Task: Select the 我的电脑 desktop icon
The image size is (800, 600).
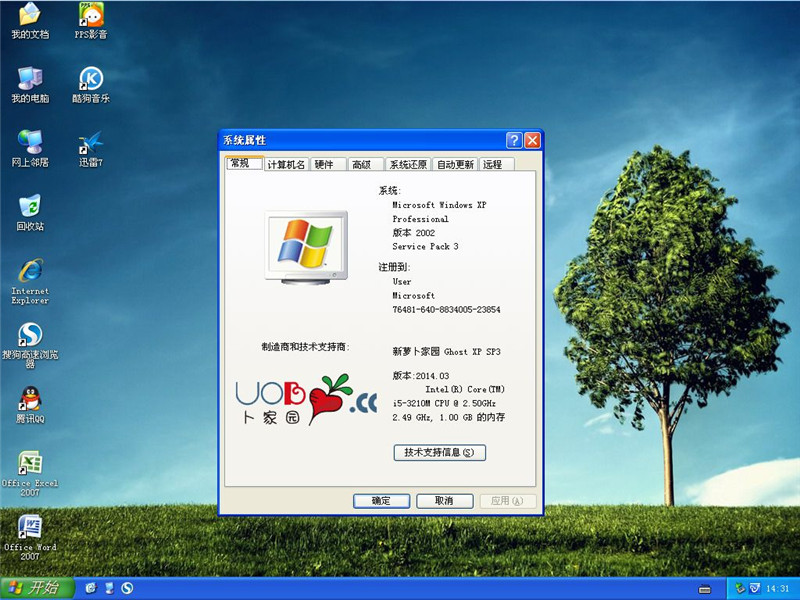Action: click(x=30, y=85)
